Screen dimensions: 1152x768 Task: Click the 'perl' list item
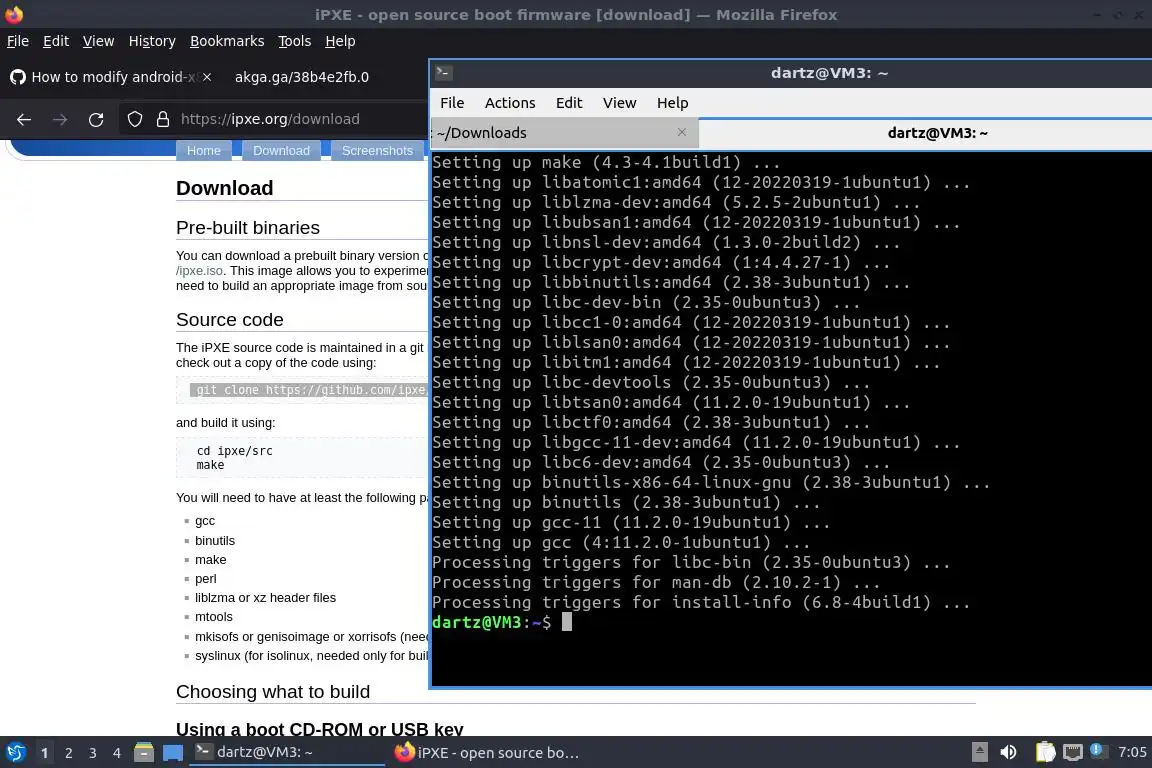click(206, 578)
